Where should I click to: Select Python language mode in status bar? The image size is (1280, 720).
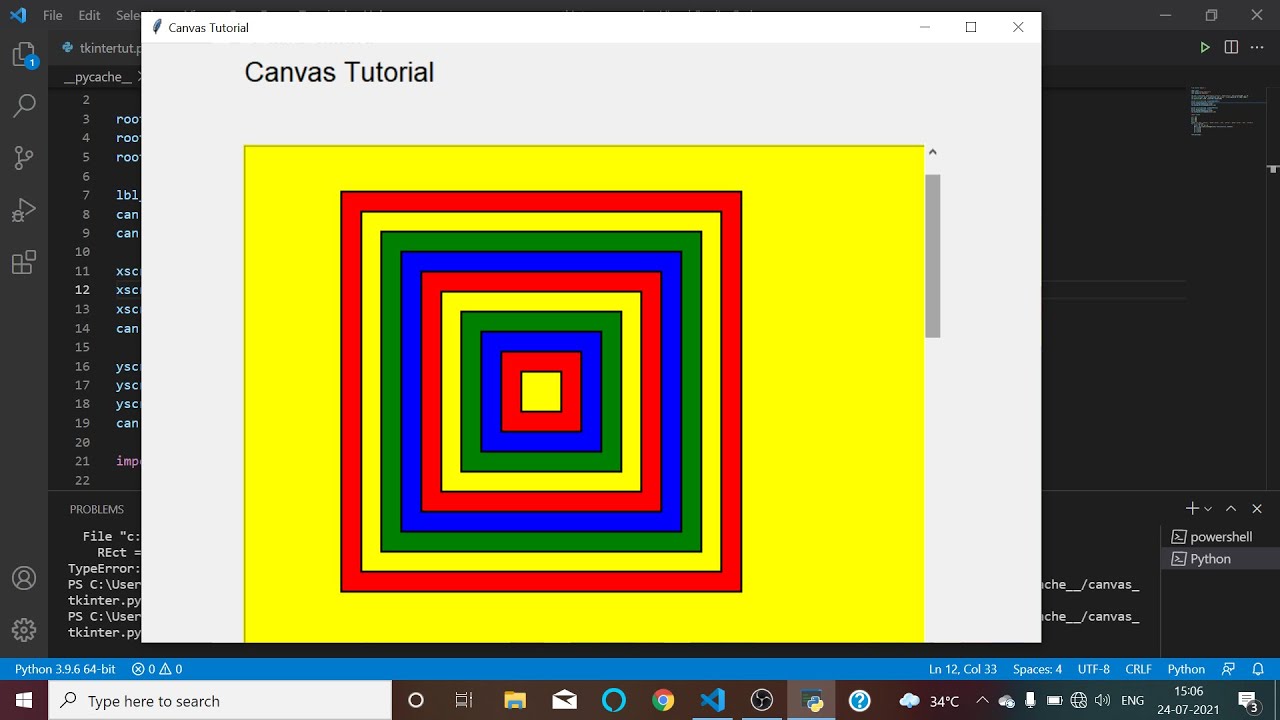[x=1186, y=669]
